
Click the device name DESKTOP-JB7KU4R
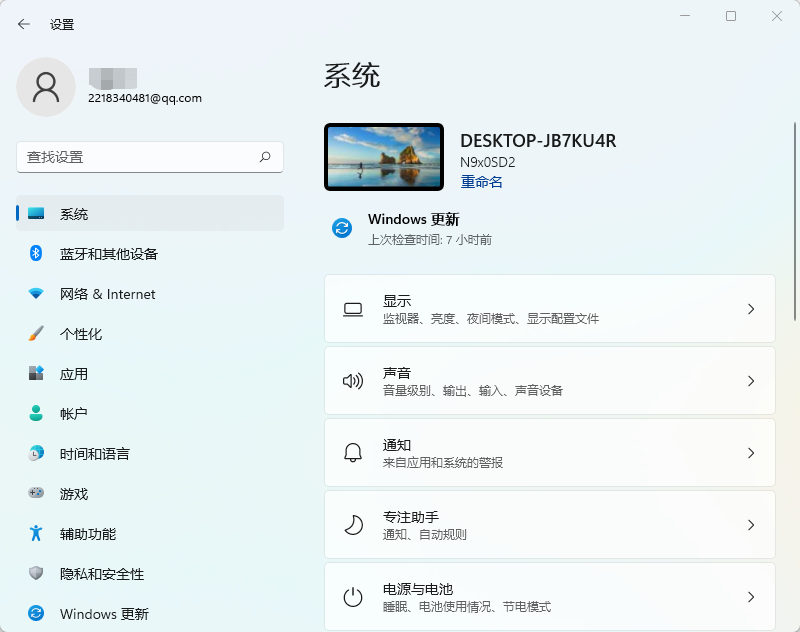pos(538,141)
